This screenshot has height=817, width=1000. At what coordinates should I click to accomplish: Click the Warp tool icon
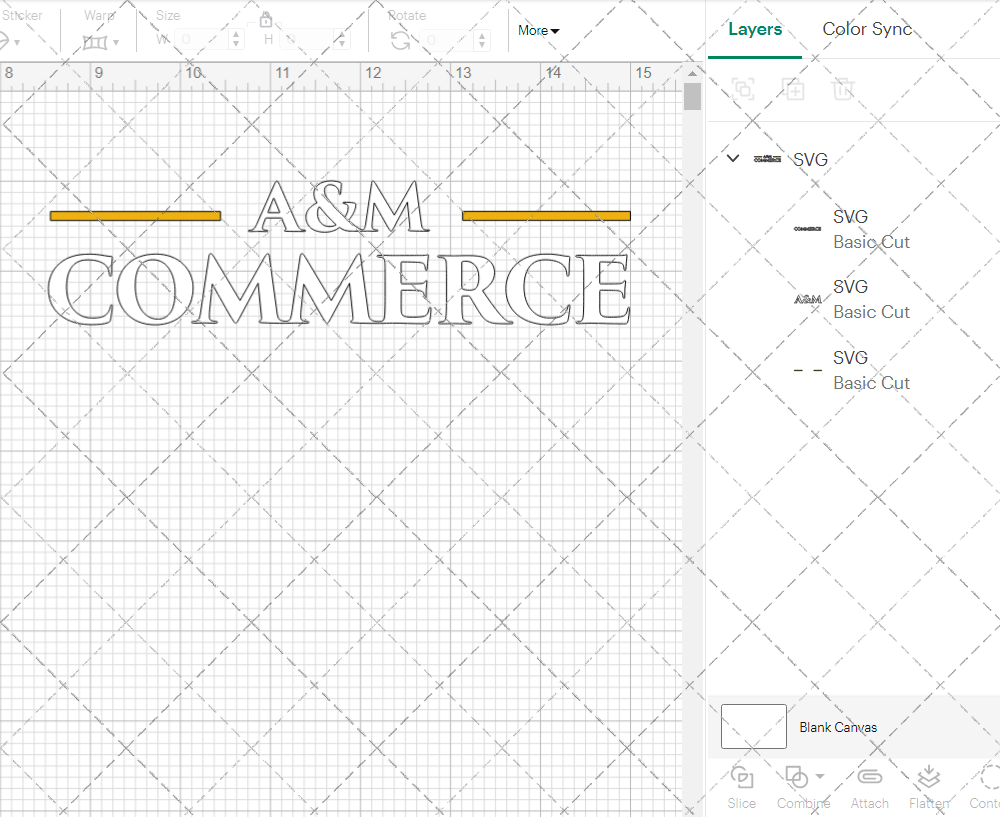[95, 43]
